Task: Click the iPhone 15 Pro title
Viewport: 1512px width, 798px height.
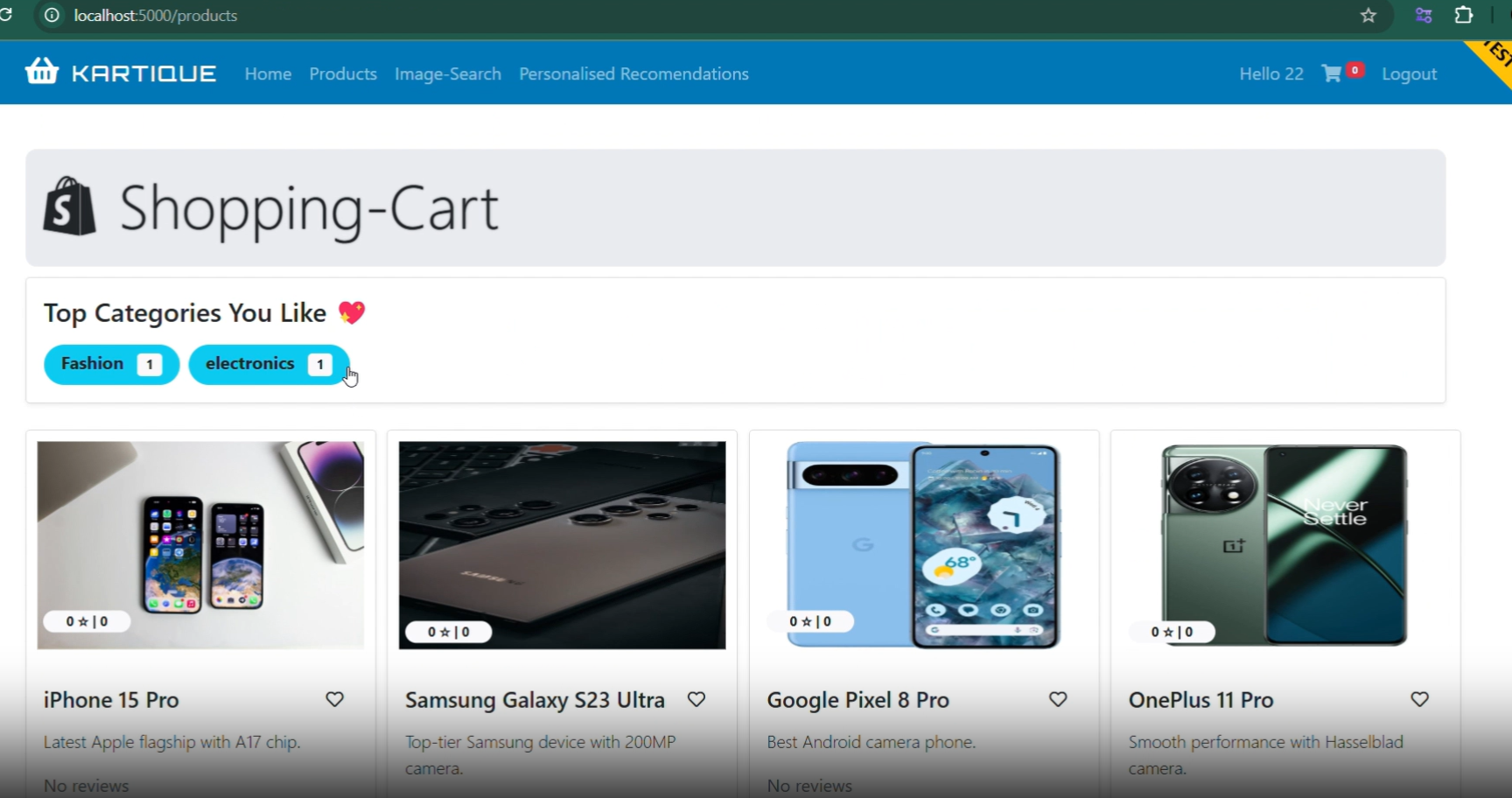Action: pos(111,700)
